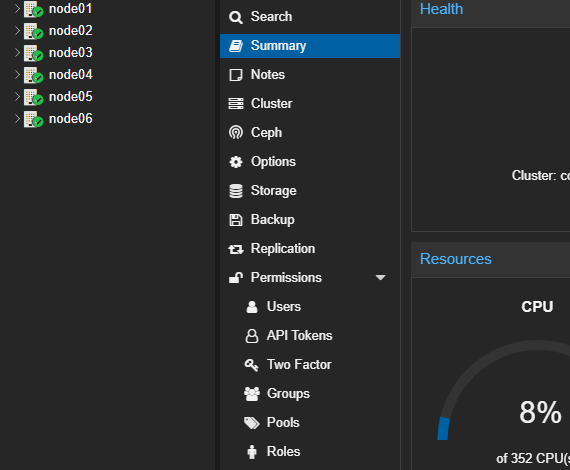
Task: Click the 'of 352 CPU(s)' text
Action: point(533,459)
